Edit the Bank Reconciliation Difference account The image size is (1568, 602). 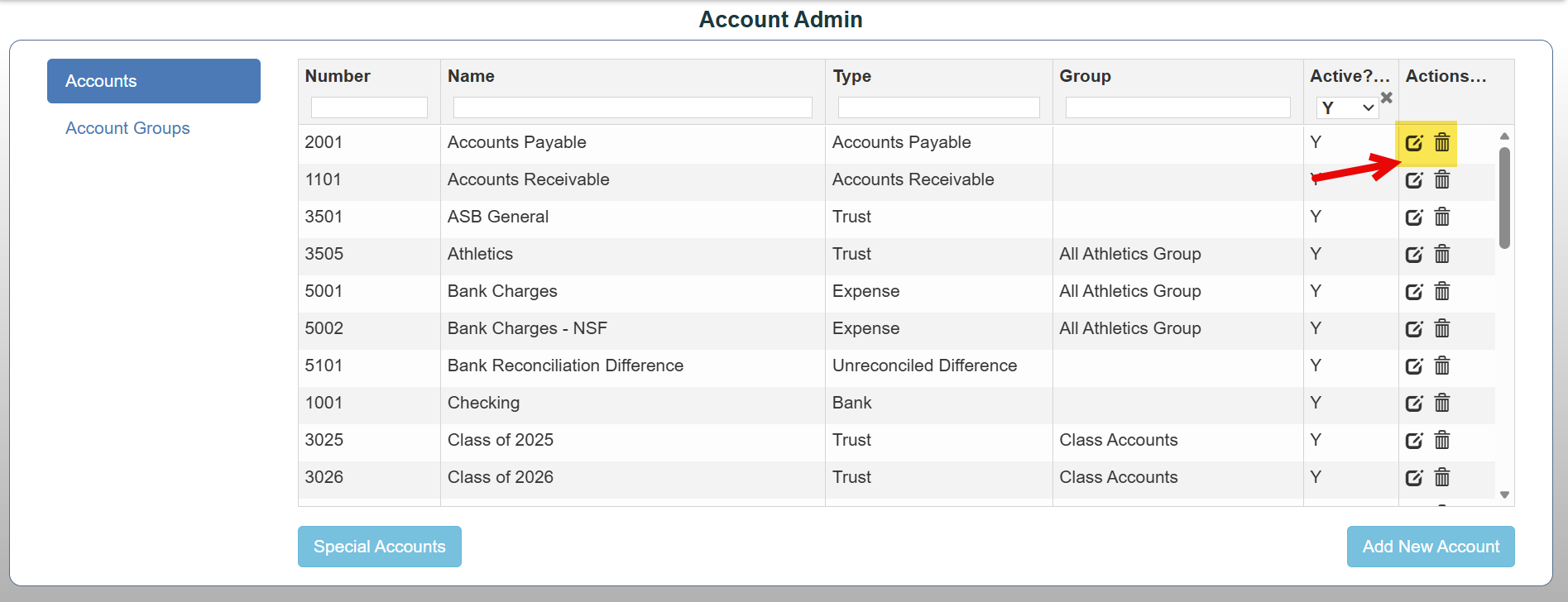(x=1414, y=365)
